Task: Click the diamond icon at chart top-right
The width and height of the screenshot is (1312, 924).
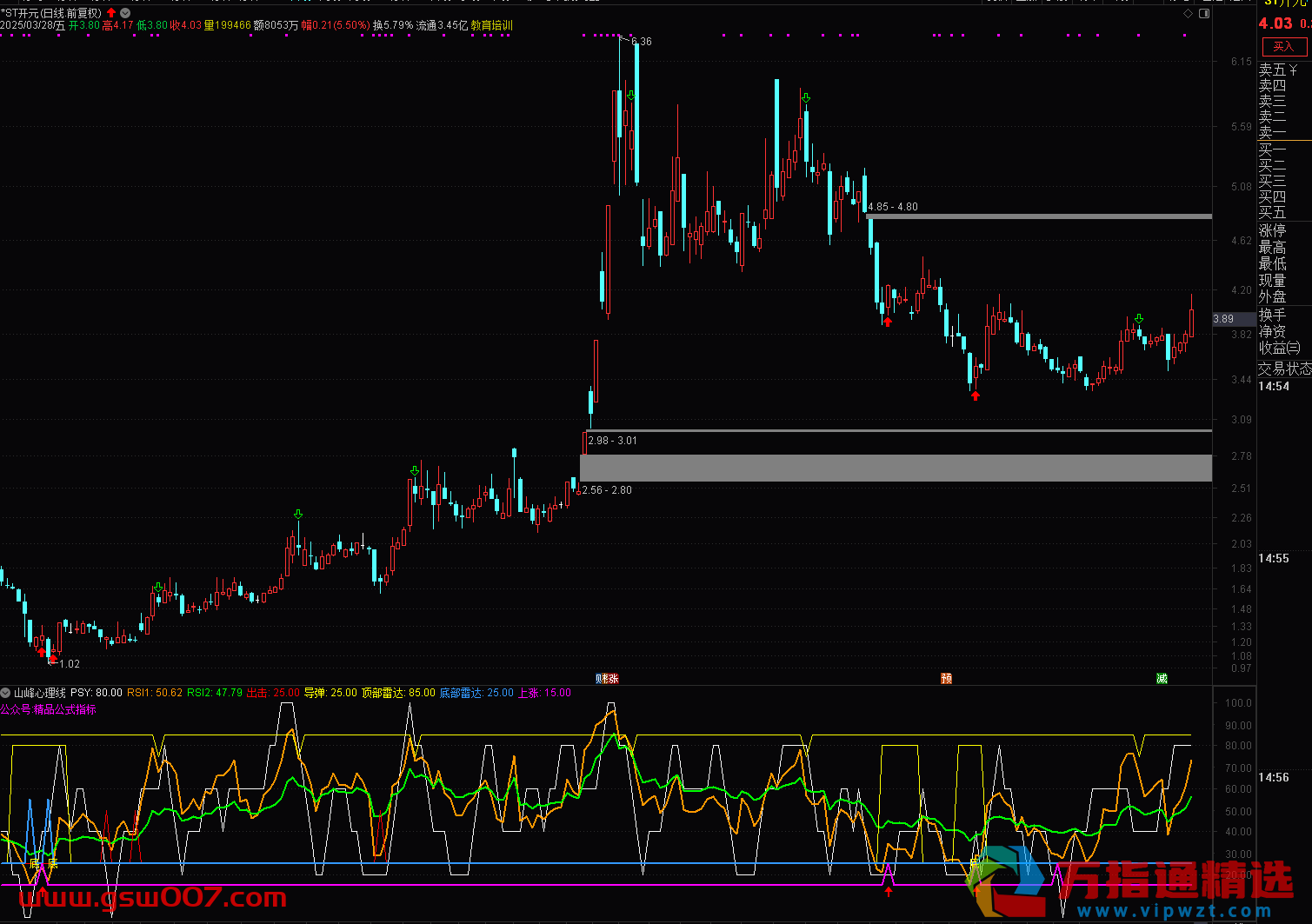Action: [1189, 14]
